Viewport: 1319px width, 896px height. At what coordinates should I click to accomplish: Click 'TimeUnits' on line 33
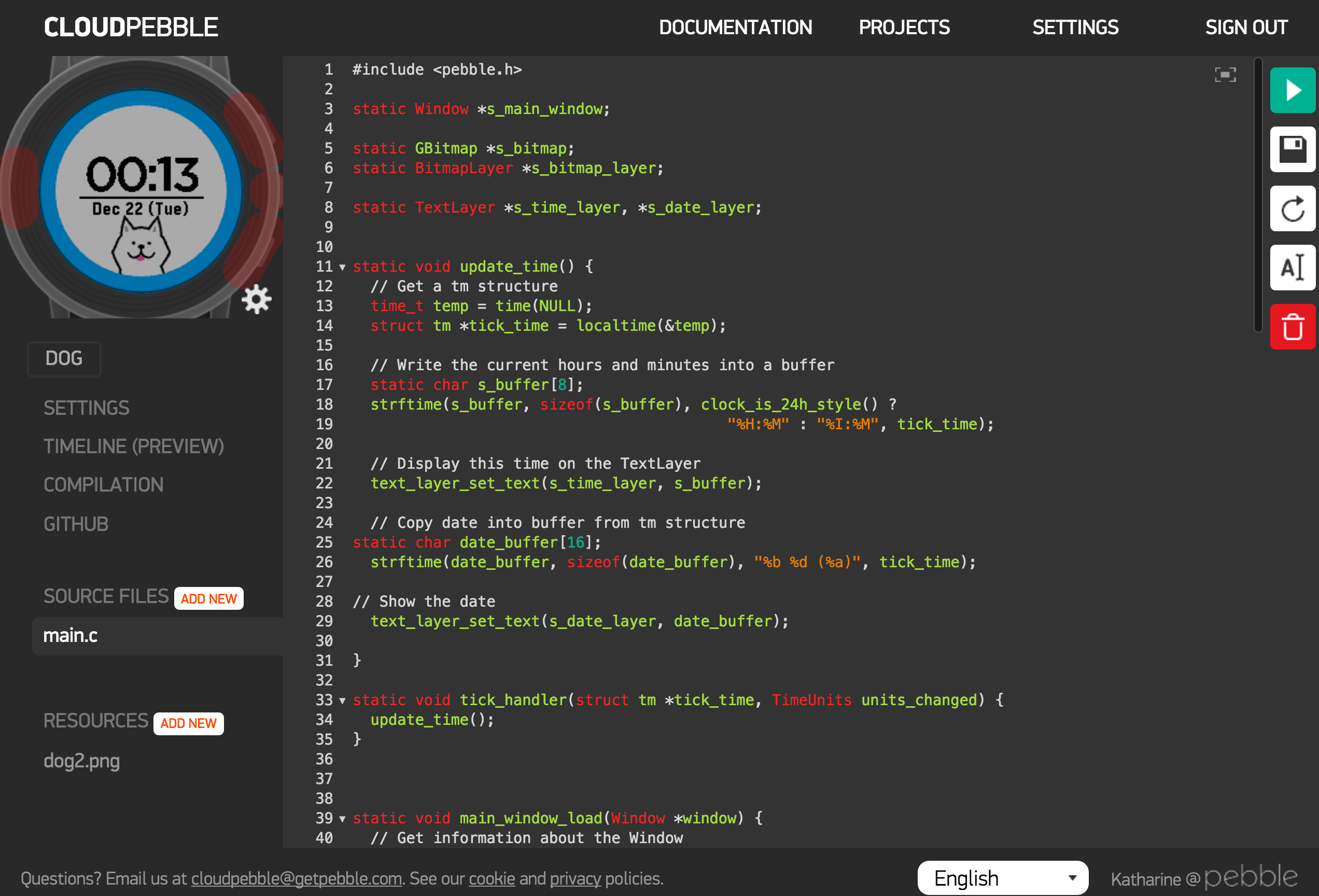click(811, 700)
